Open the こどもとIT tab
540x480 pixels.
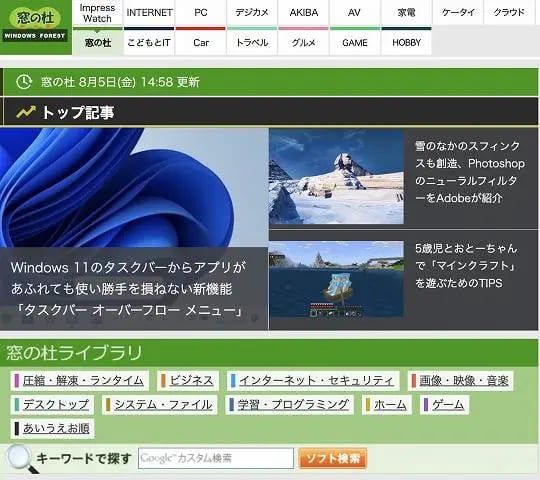point(149,43)
